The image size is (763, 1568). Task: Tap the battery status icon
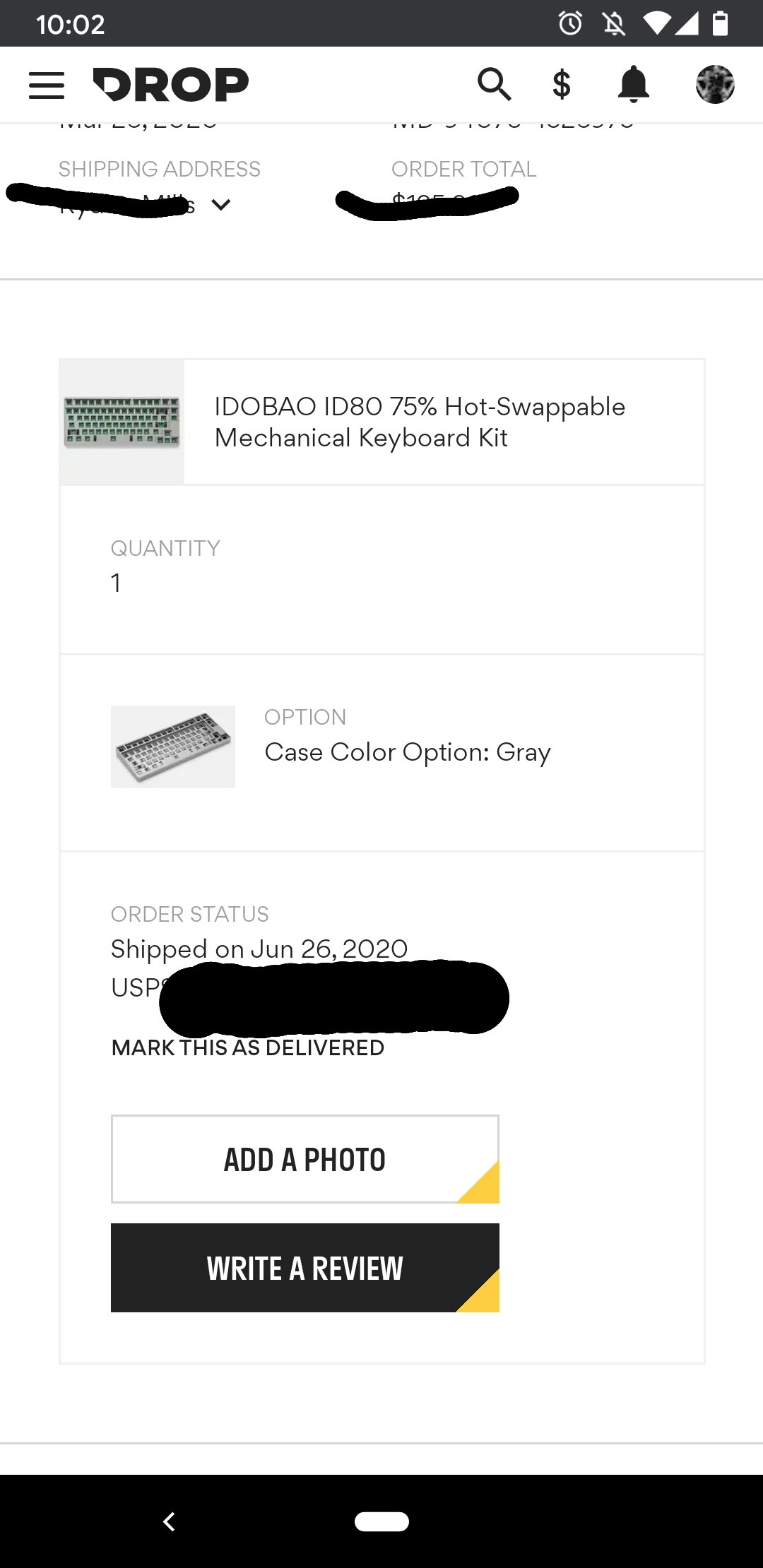pyautogui.click(x=719, y=24)
